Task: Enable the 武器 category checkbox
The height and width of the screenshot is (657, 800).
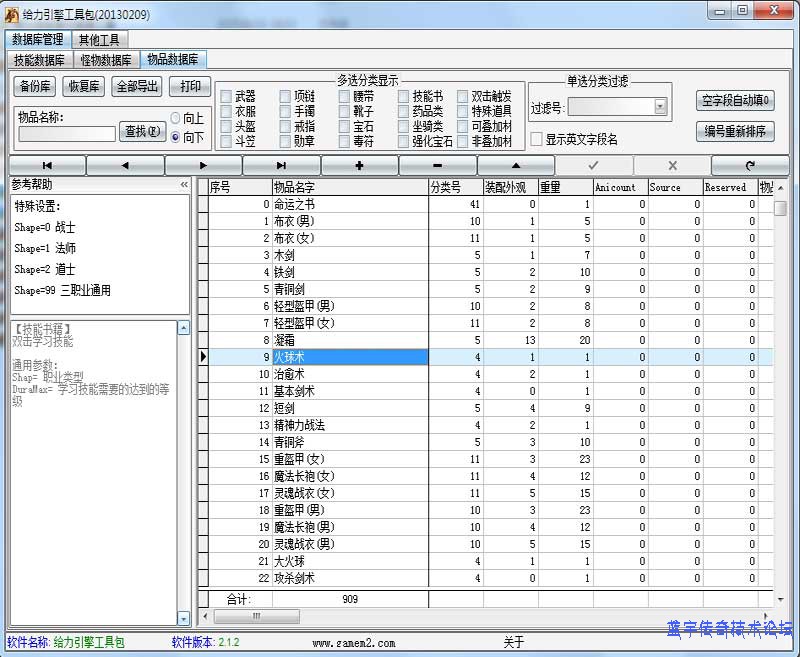Action: (x=225, y=97)
